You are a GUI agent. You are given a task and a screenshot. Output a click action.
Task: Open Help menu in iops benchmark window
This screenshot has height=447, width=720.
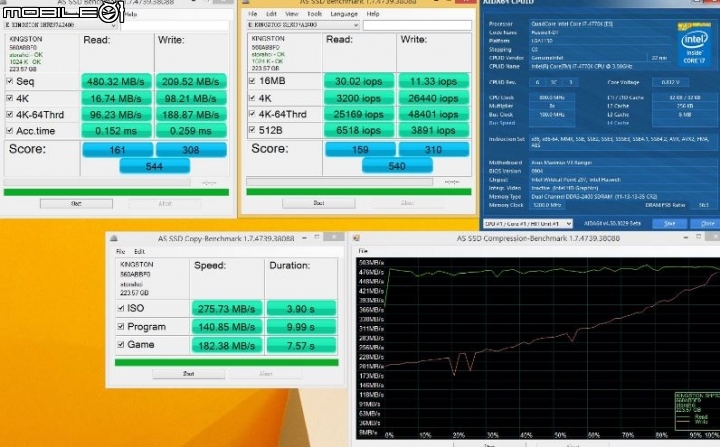pos(373,14)
